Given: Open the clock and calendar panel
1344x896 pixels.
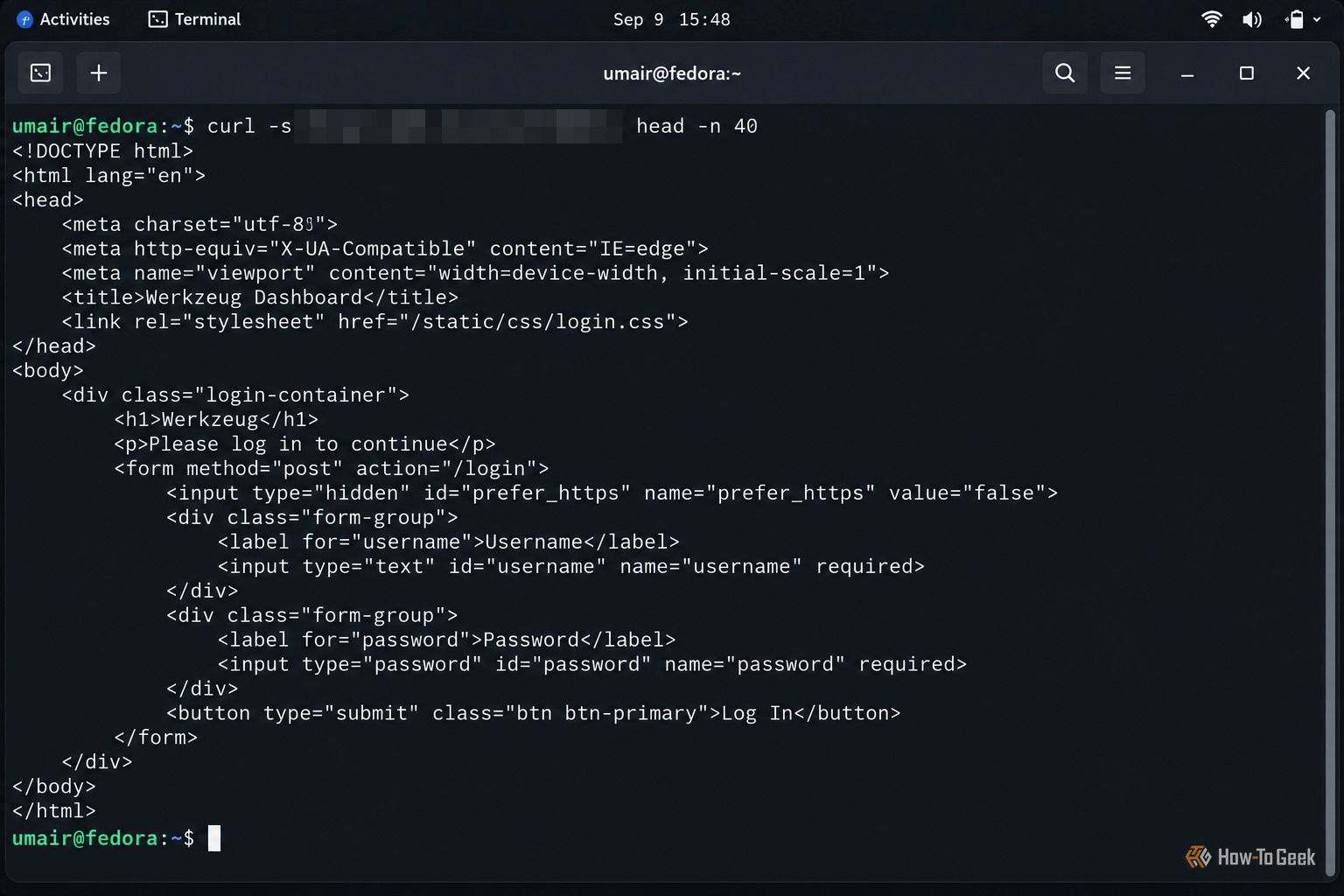Looking at the screenshot, I should point(671,19).
